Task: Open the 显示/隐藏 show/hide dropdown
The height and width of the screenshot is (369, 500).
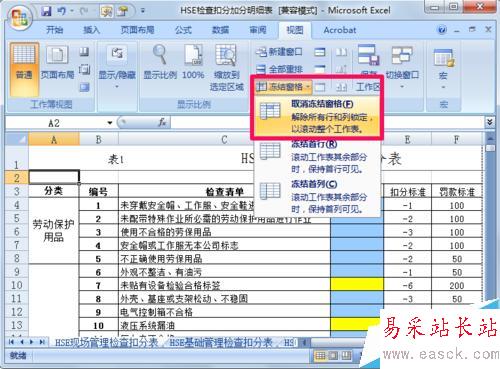Action: pos(117,68)
